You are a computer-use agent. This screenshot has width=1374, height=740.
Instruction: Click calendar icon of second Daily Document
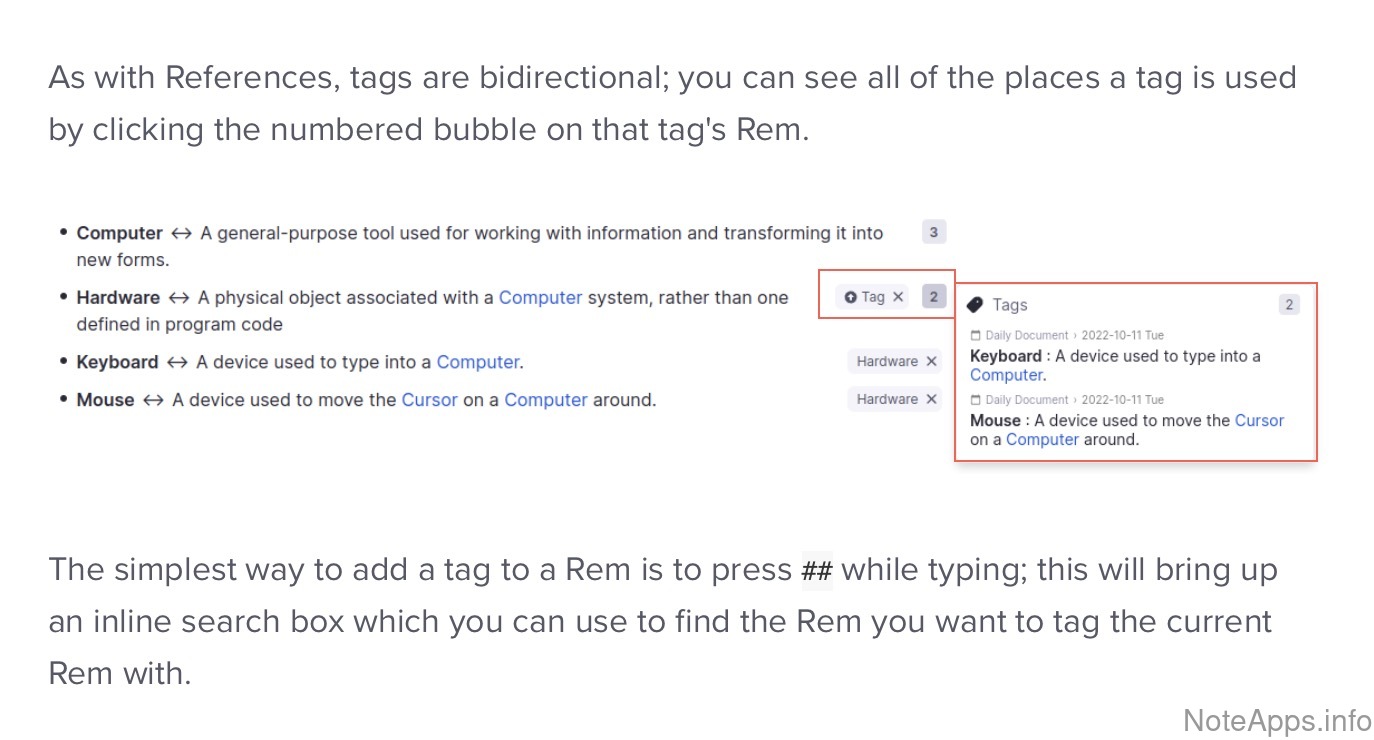[x=976, y=400]
